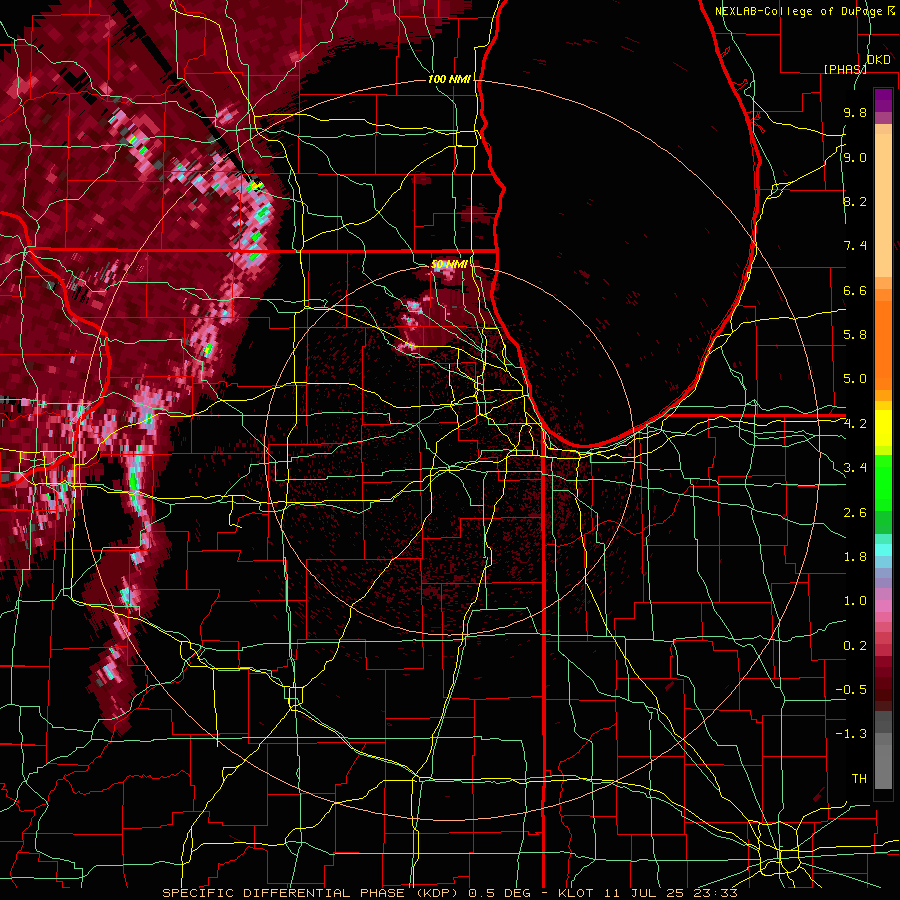900x900 pixels.
Task: Click the 9.0 color scale value
Action: pos(855,158)
